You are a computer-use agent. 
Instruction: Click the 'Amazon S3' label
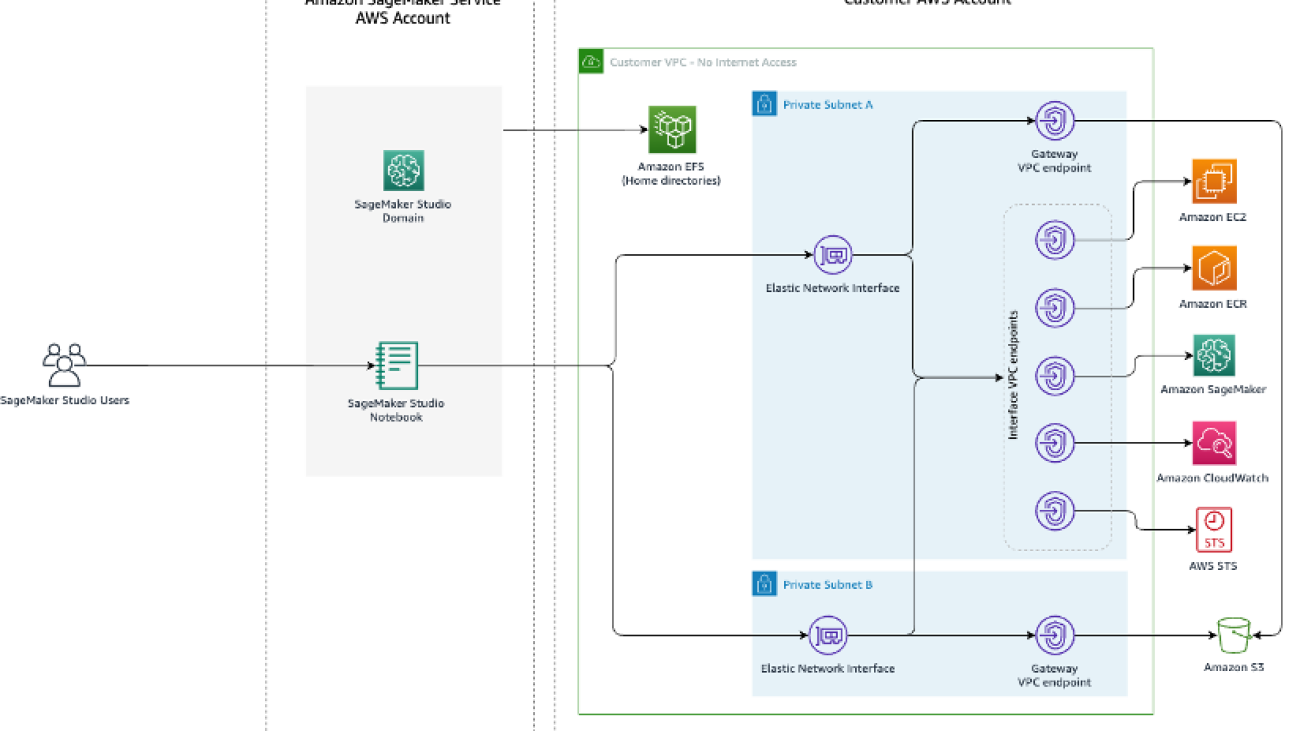point(1233,667)
